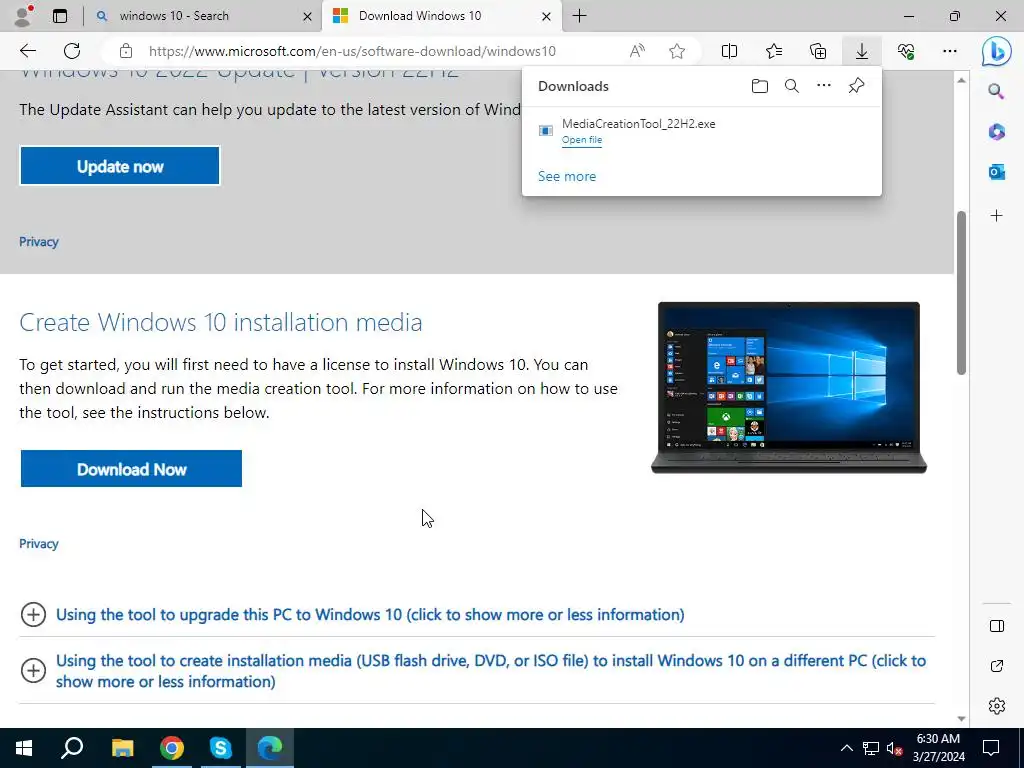Screen dimensions: 1024x768
Task: Click scrollbar up arrow
Action: coord(961,80)
